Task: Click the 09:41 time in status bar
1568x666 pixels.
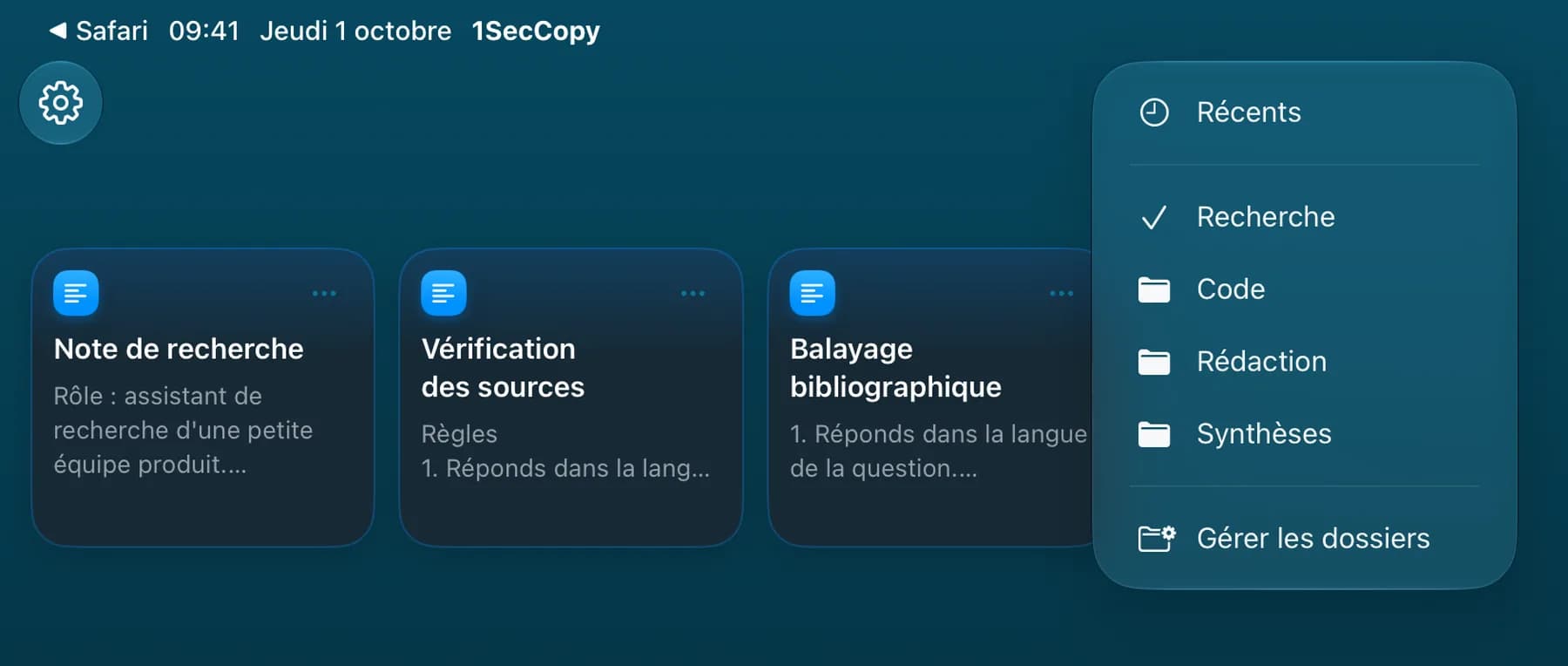Action: pyautogui.click(x=204, y=31)
